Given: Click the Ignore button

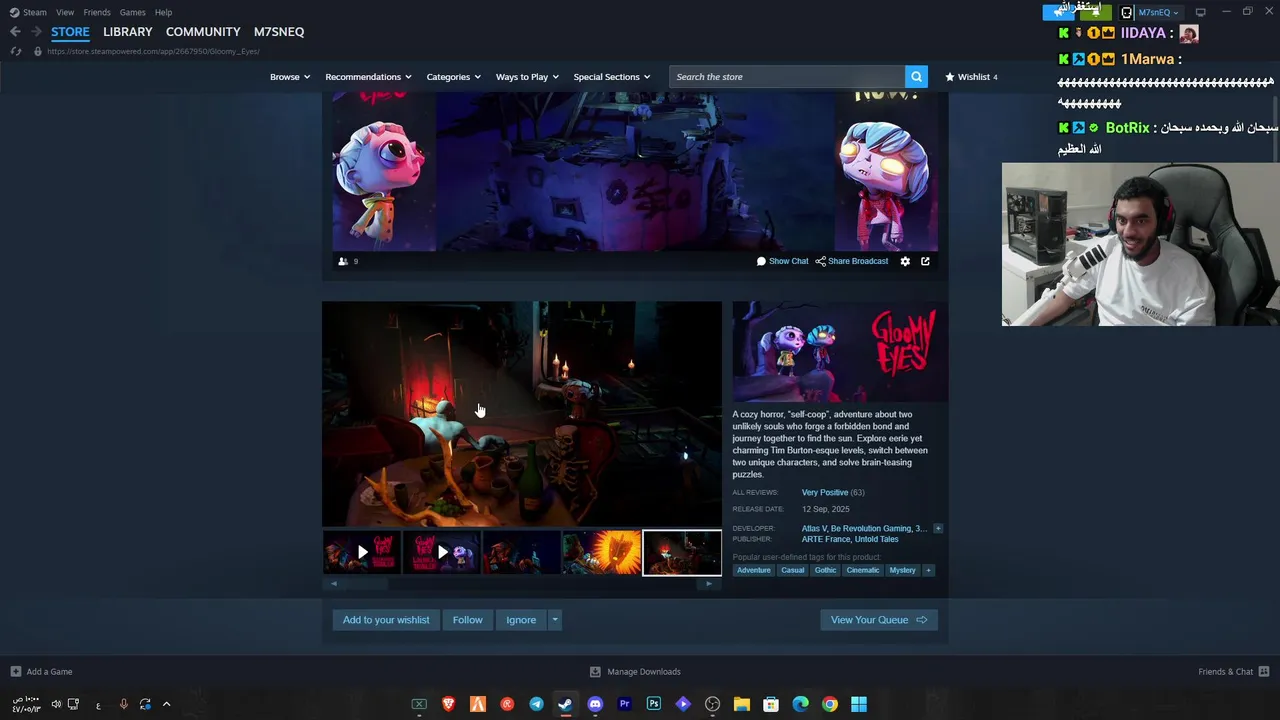Looking at the screenshot, I should (521, 620).
